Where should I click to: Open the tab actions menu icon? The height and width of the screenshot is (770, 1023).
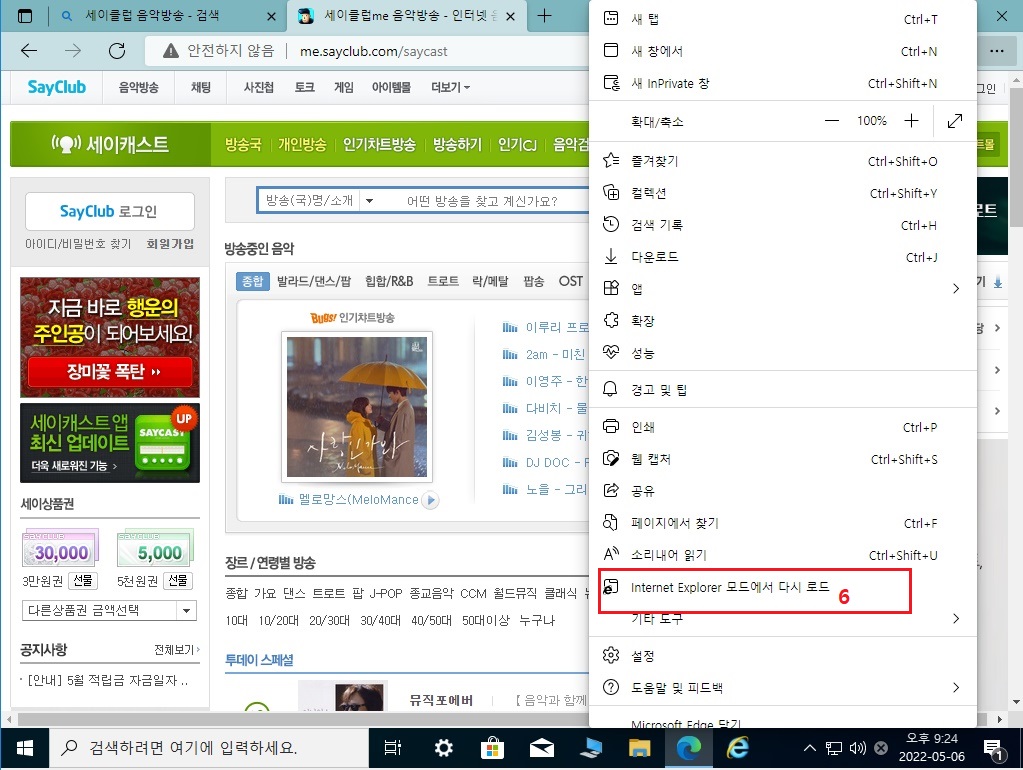pos(25,16)
